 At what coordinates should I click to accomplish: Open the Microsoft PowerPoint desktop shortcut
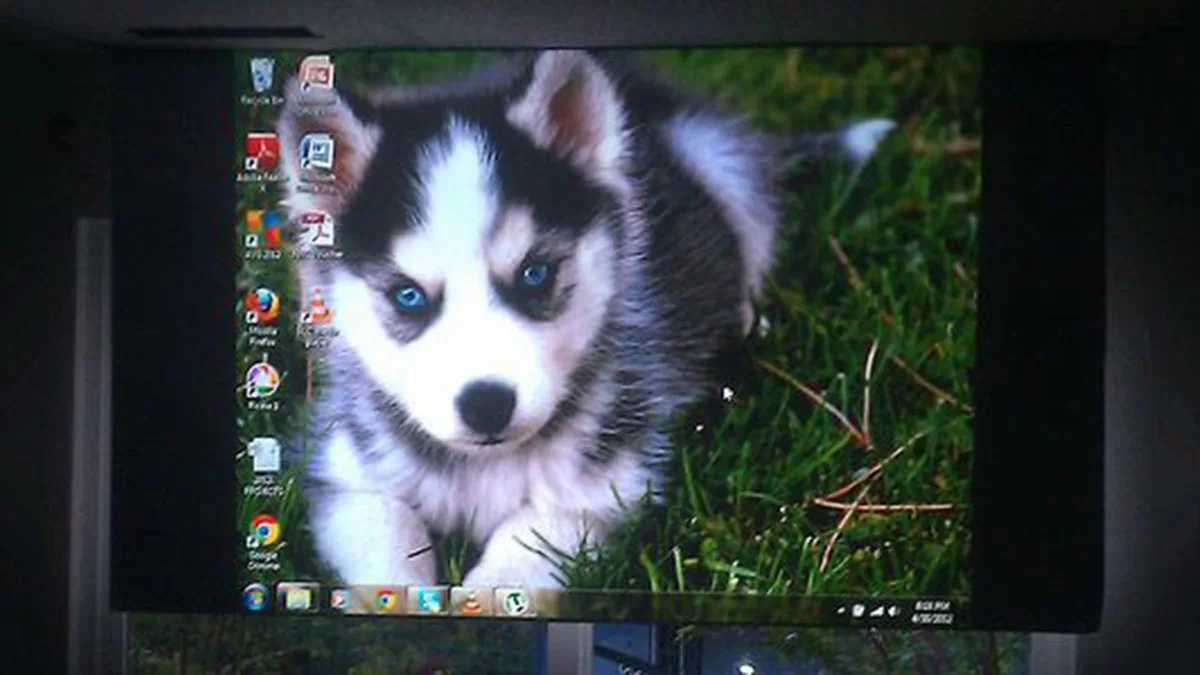[x=316, y=74]
